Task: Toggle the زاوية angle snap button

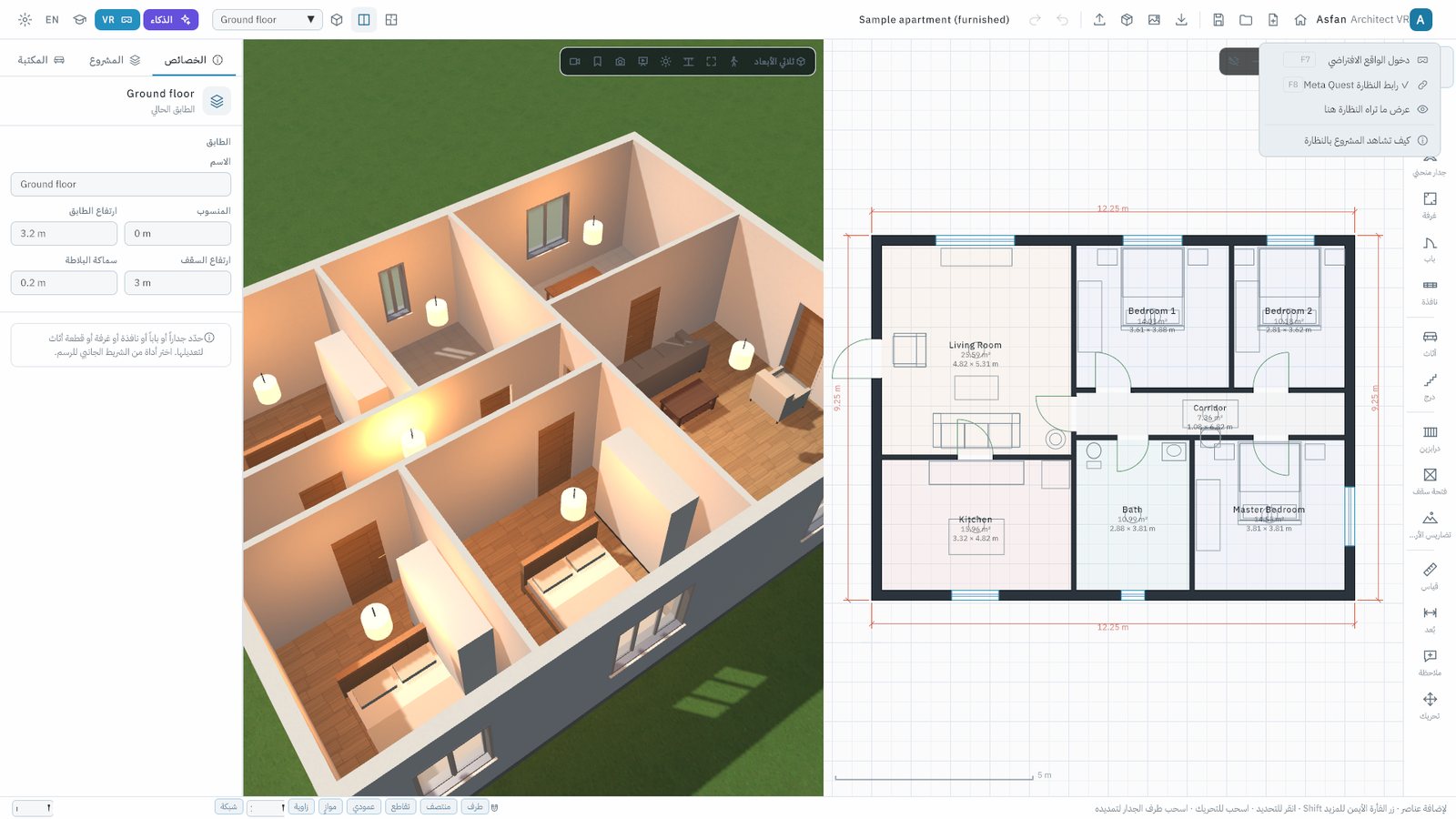Action: (301, 806)
